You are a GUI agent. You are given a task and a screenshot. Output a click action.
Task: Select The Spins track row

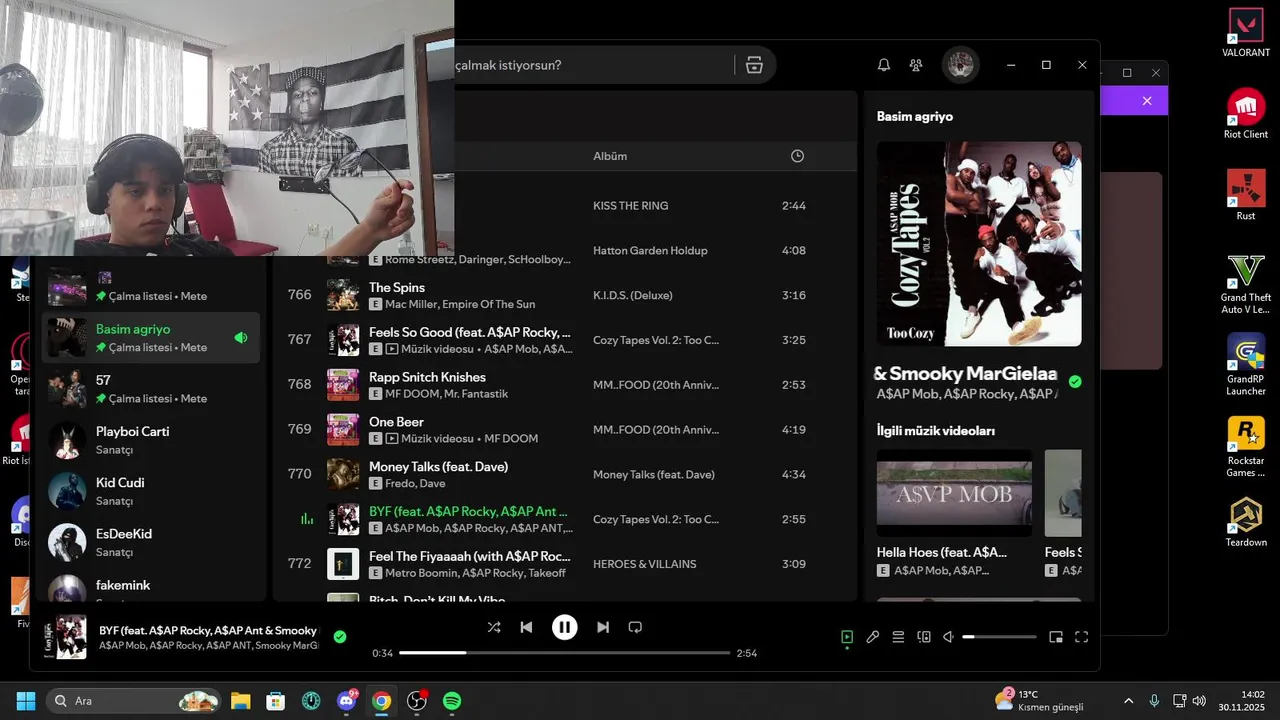(565, 295)
